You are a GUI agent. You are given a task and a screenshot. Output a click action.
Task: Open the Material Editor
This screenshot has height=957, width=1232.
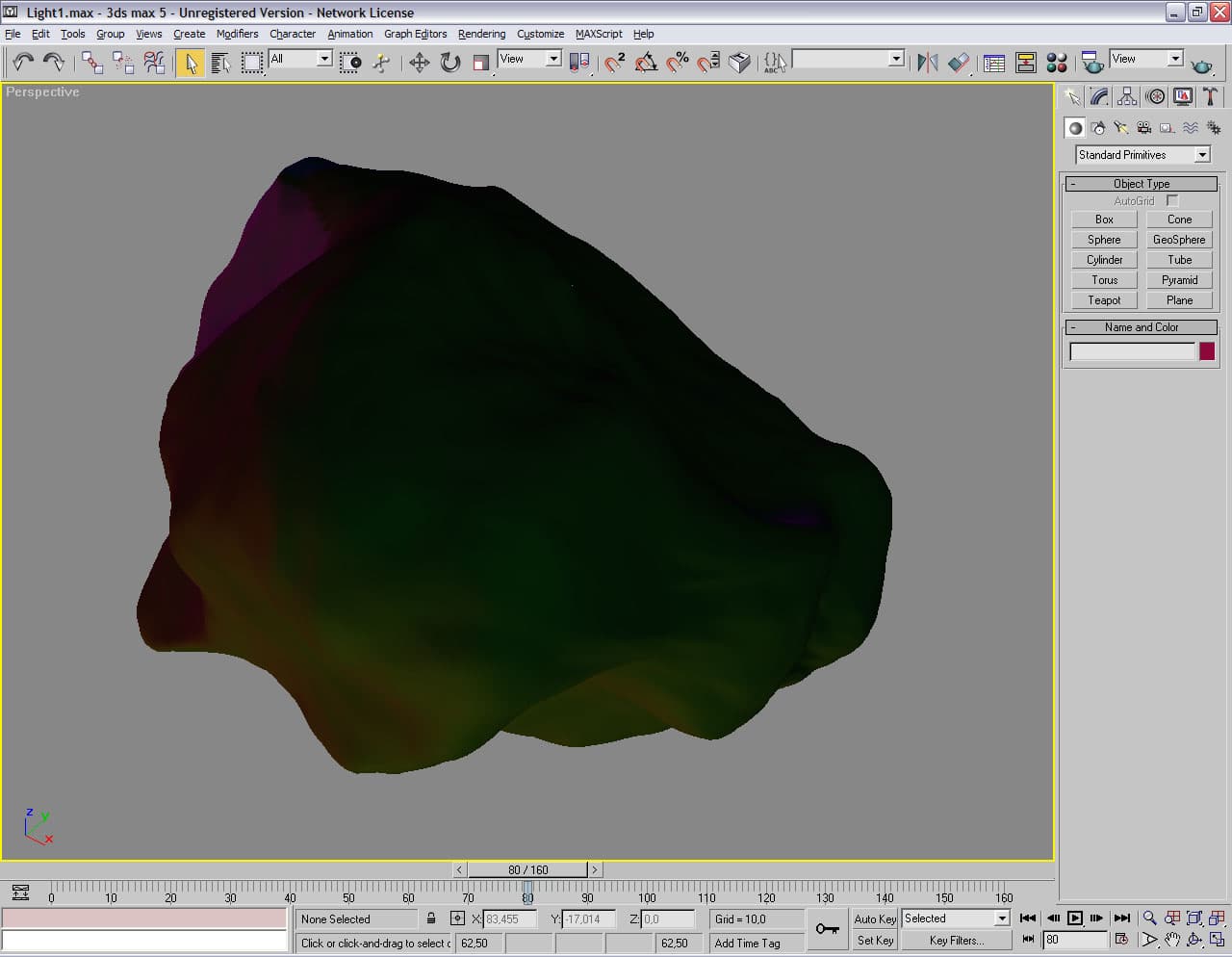click(1057, 63)
